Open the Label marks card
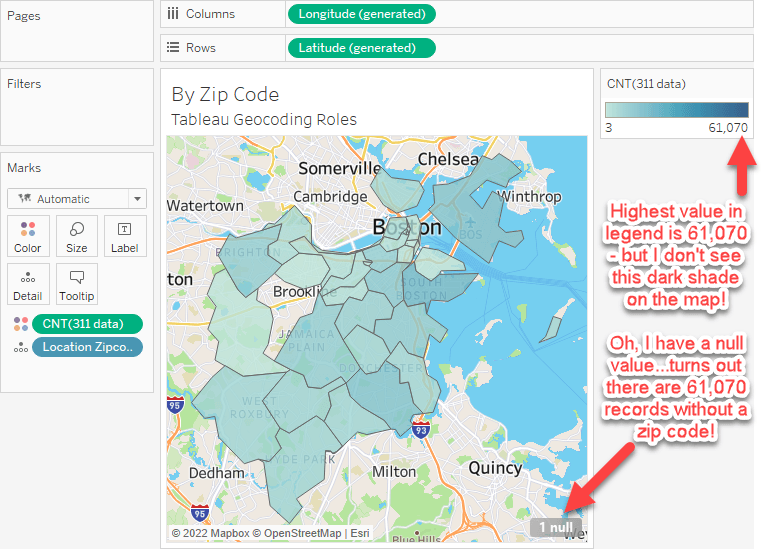This screenshot has height=549, width=761. tap(125, 236)
